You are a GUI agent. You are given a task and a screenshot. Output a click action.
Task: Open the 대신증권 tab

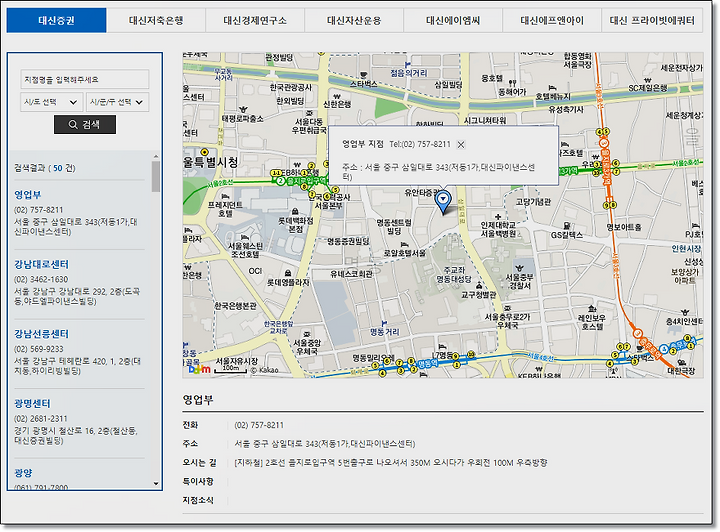coord(56,21)
